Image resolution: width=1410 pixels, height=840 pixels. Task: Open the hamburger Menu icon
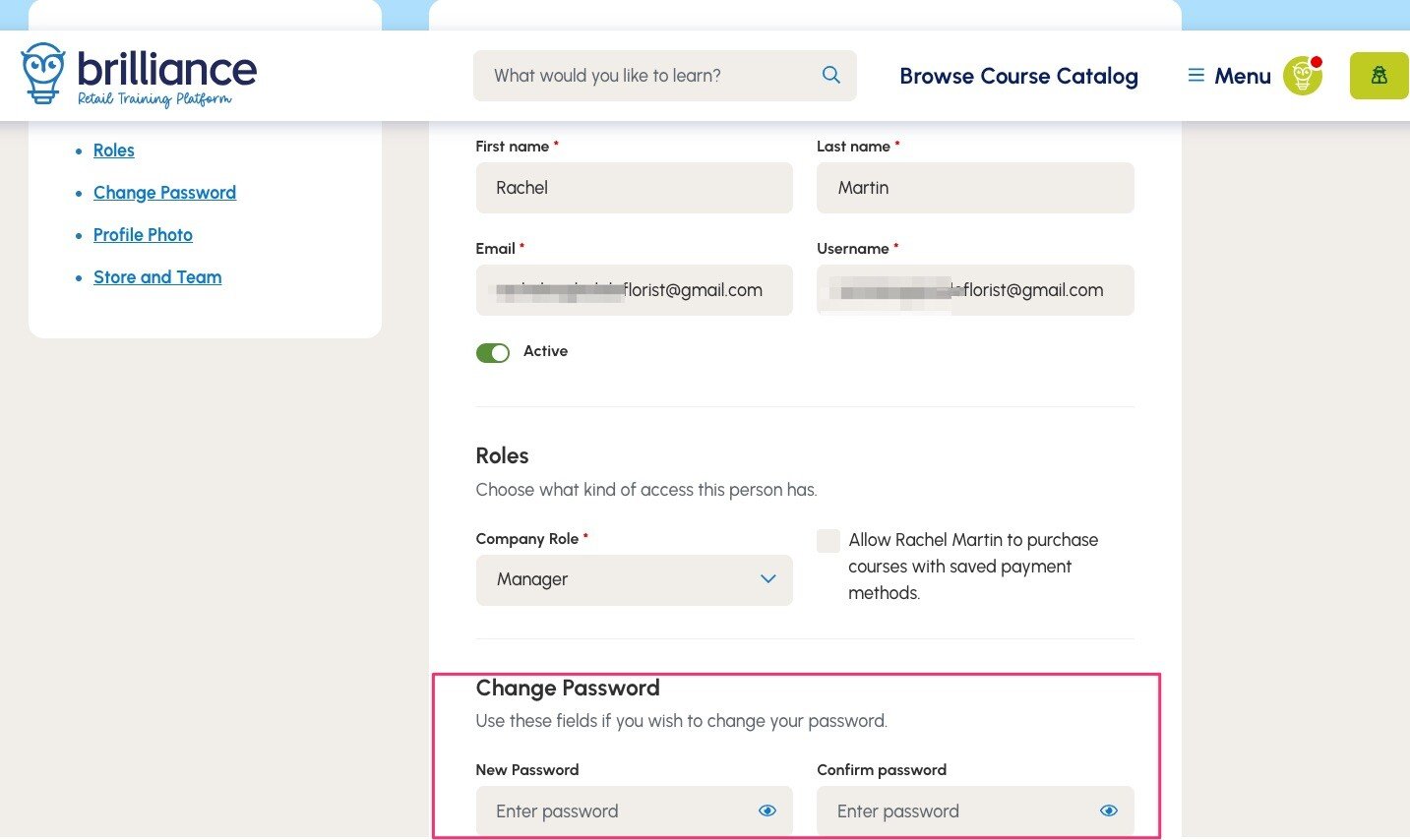click(1196, 76)
